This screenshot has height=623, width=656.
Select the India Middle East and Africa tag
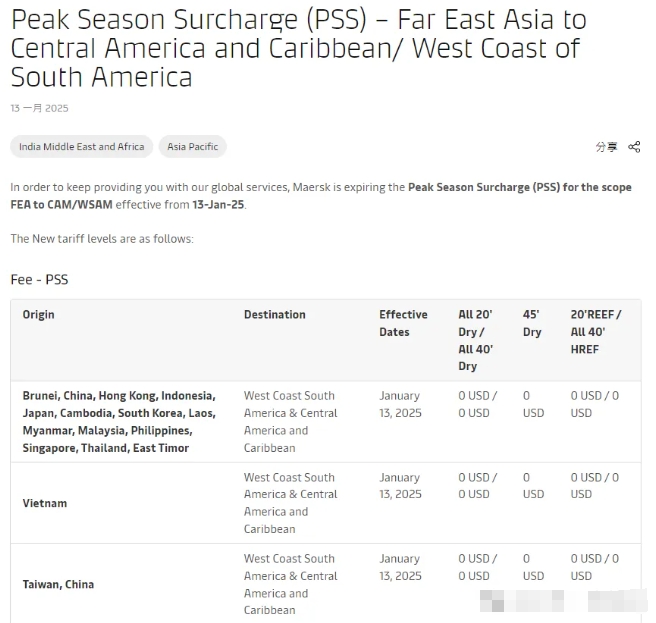click(82, 146)
